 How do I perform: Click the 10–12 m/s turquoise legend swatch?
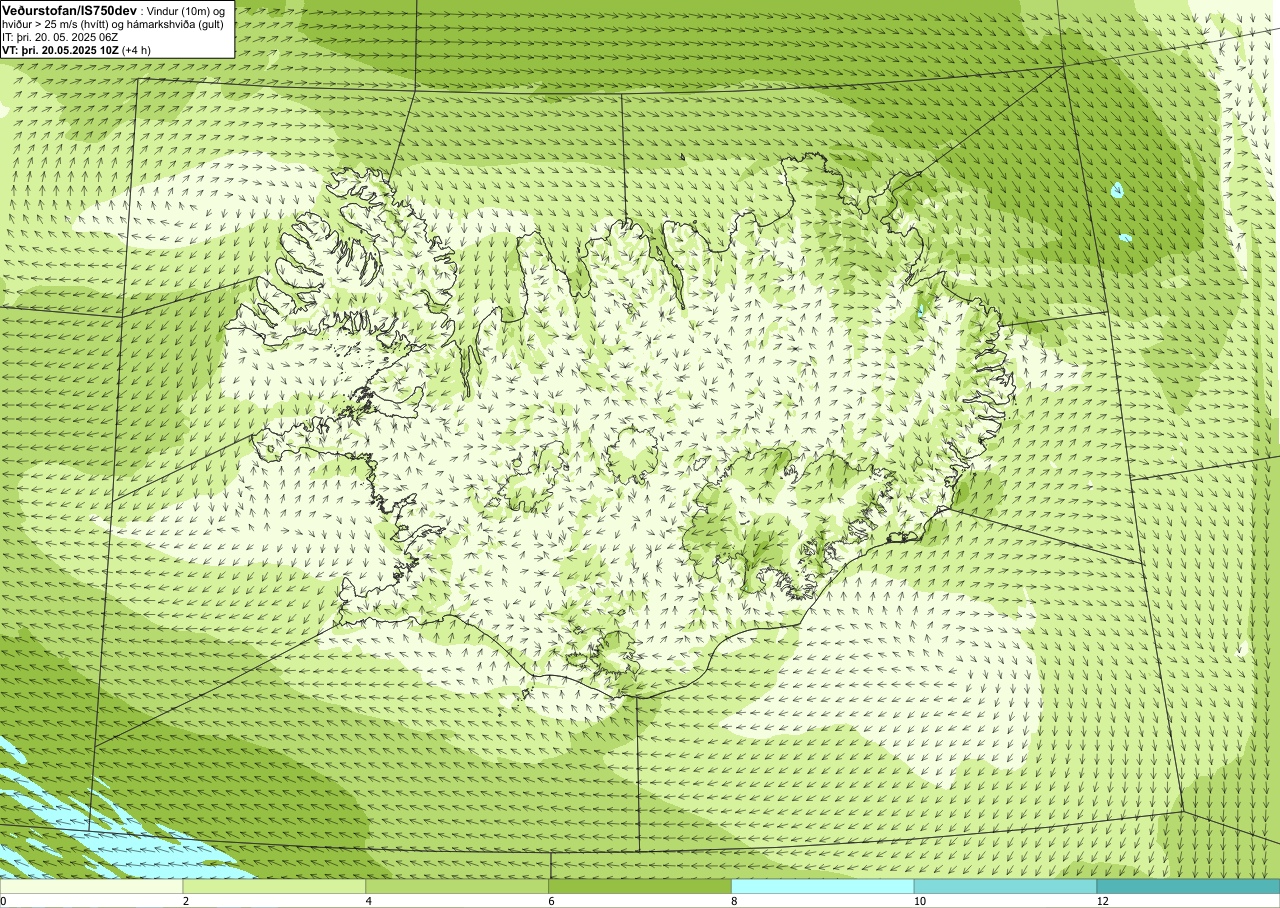tap(1005, 886)
